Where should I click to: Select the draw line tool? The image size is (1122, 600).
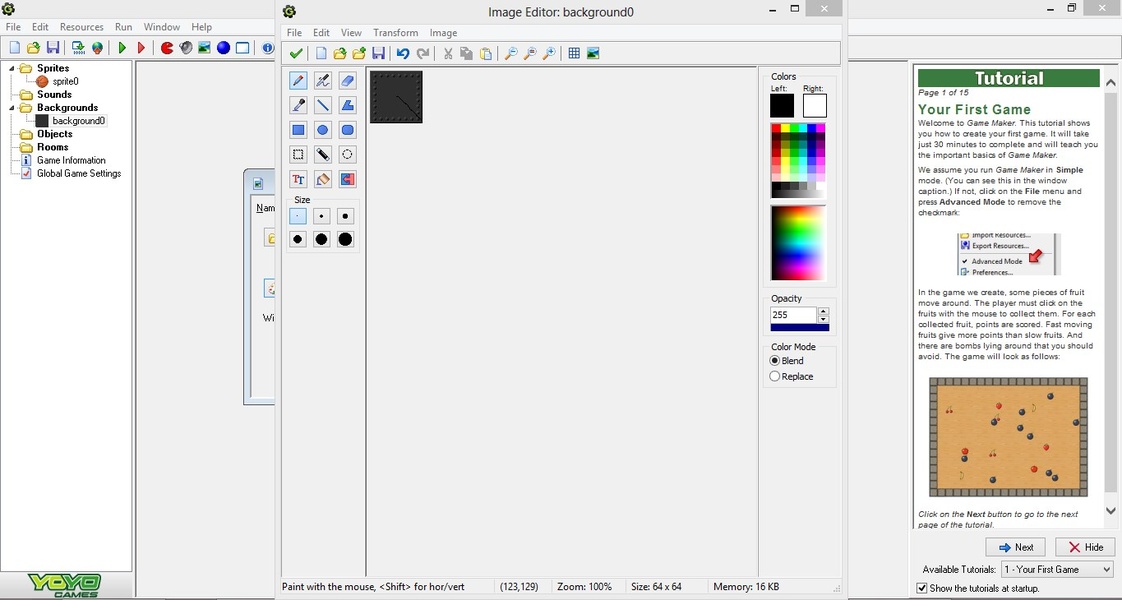323,105
